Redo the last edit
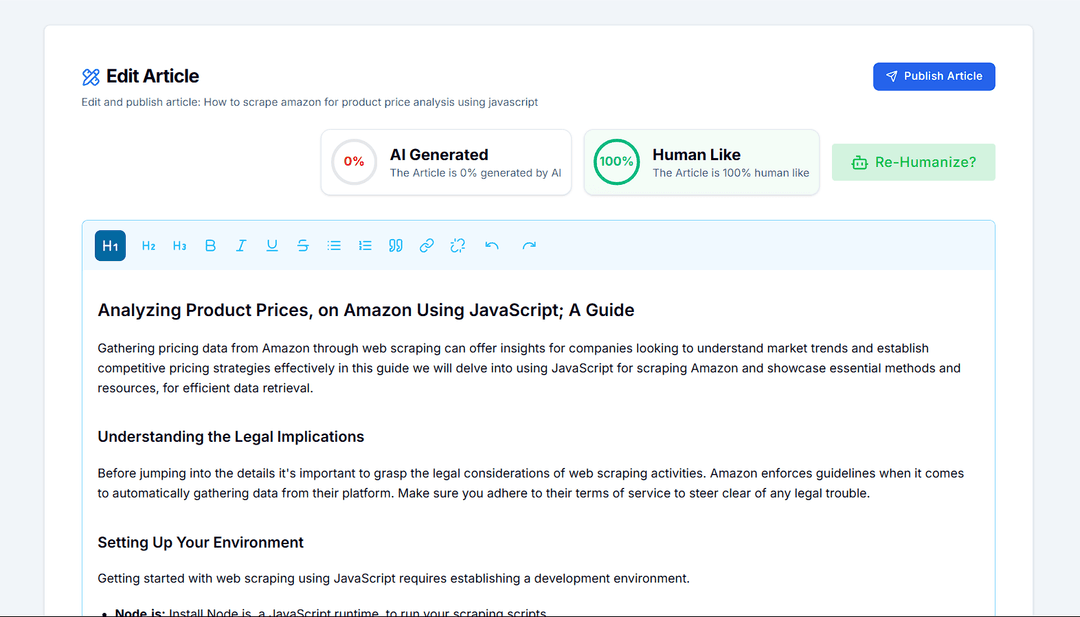The width and height of the screenshot is (1080, 617). pos(529,246)
